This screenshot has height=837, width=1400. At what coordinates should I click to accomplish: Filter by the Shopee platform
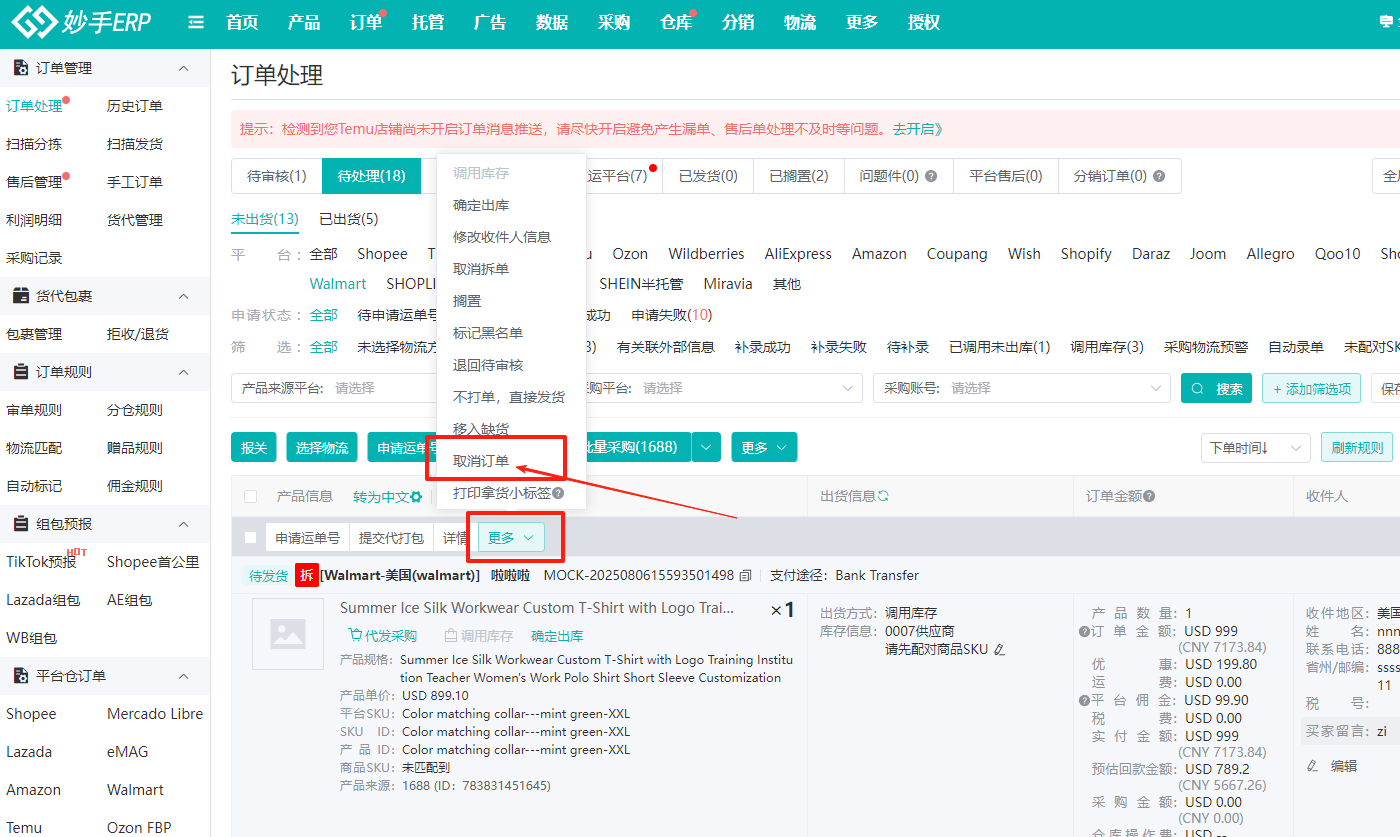tap(383, 254)
